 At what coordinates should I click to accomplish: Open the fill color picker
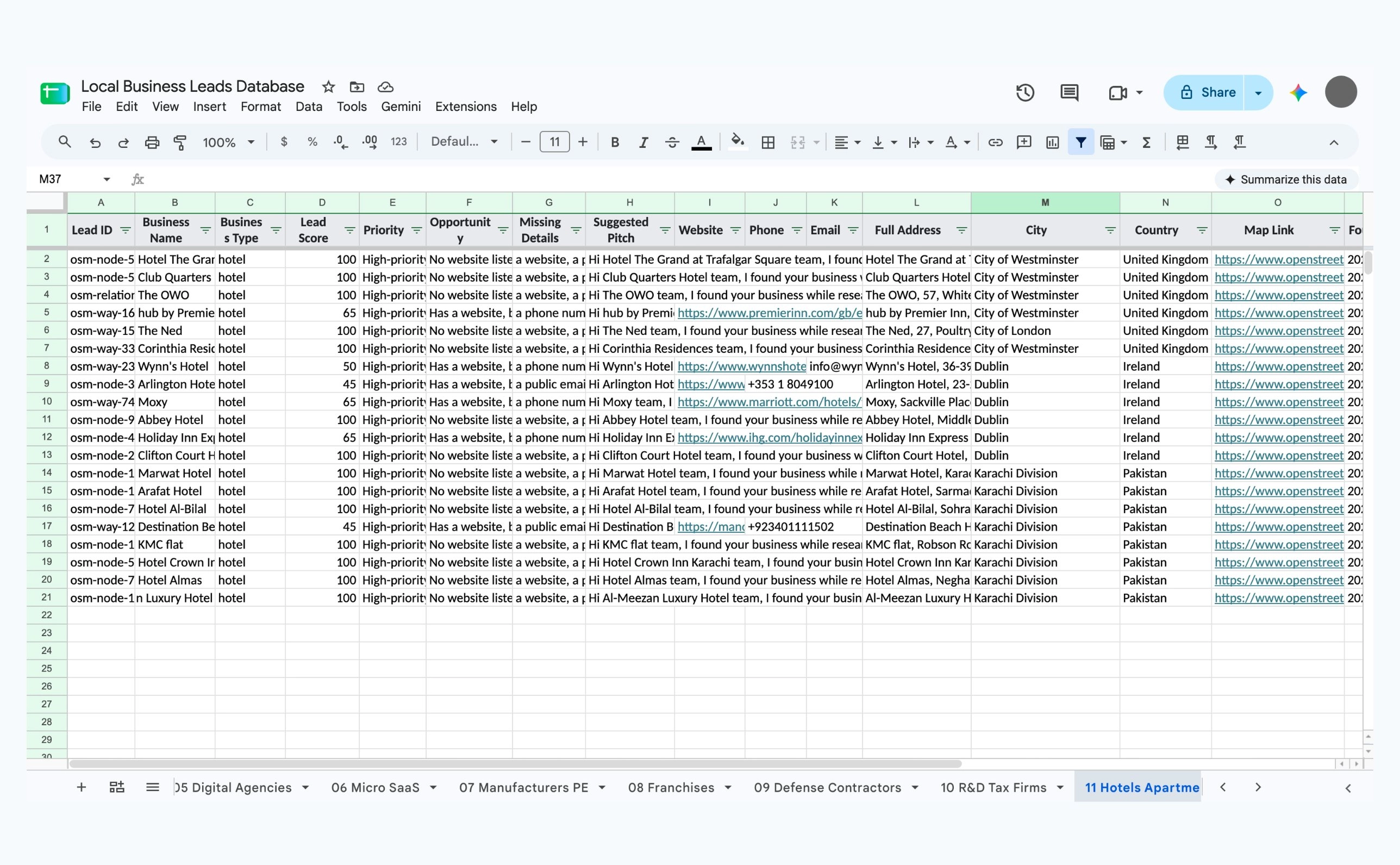[x=737, y=141]
